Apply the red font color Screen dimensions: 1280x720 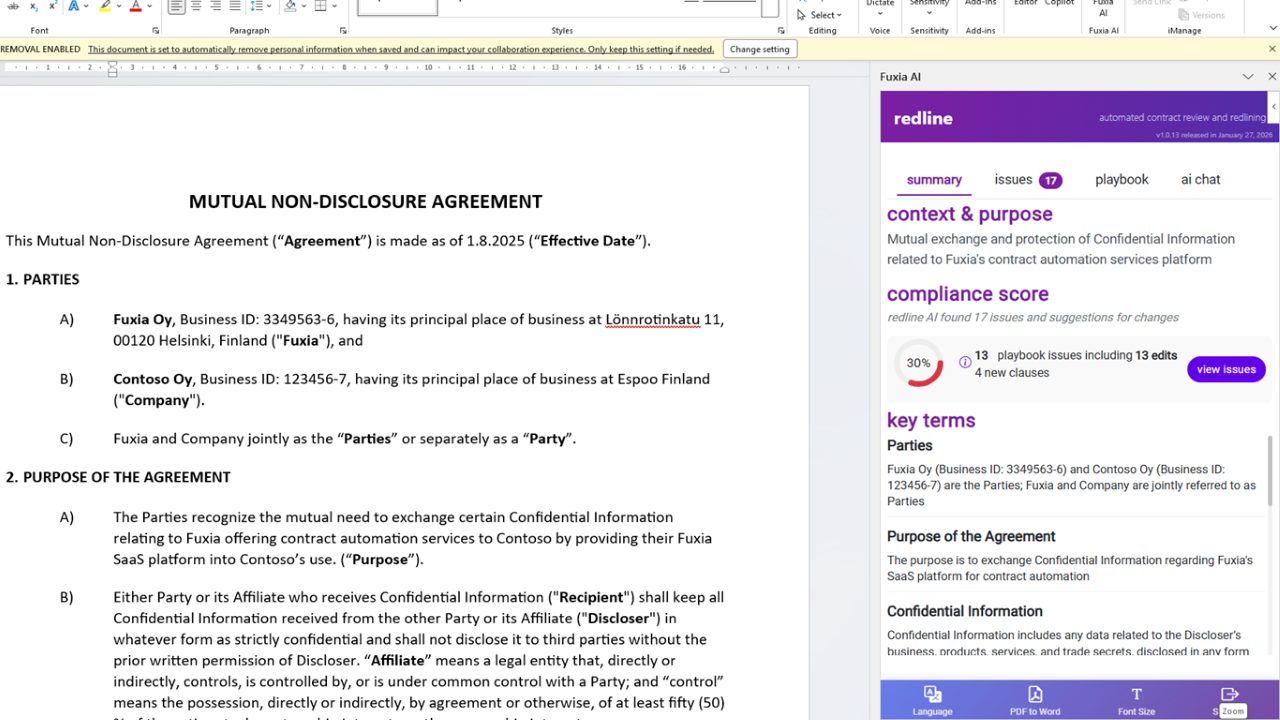[x=136, y=6]
